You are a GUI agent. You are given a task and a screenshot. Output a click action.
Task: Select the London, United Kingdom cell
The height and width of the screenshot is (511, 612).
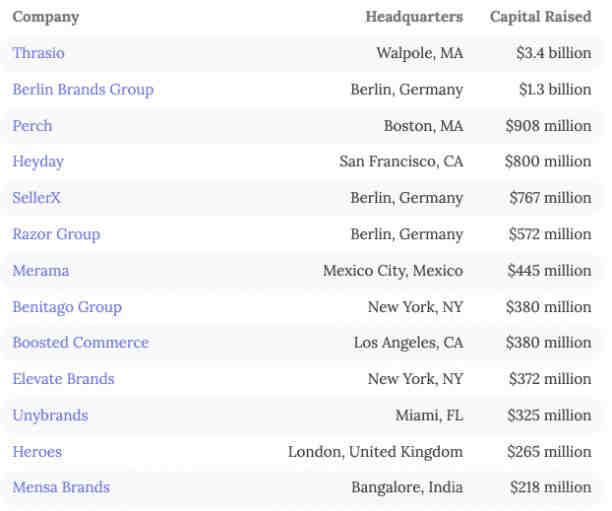375,452
